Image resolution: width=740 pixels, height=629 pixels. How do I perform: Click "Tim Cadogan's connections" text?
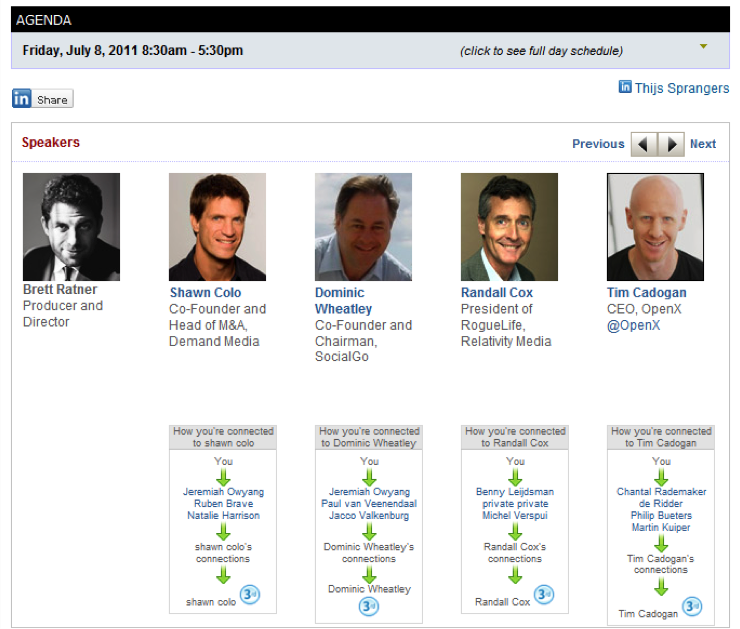pyautogui.click(x=661, y=564)
